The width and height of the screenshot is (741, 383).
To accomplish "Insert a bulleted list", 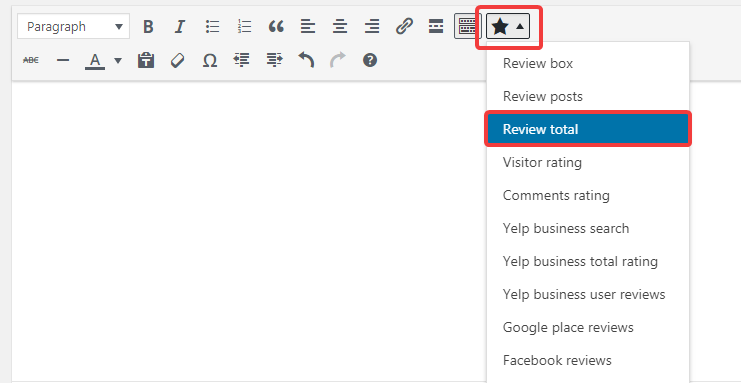I will point(212,26).
